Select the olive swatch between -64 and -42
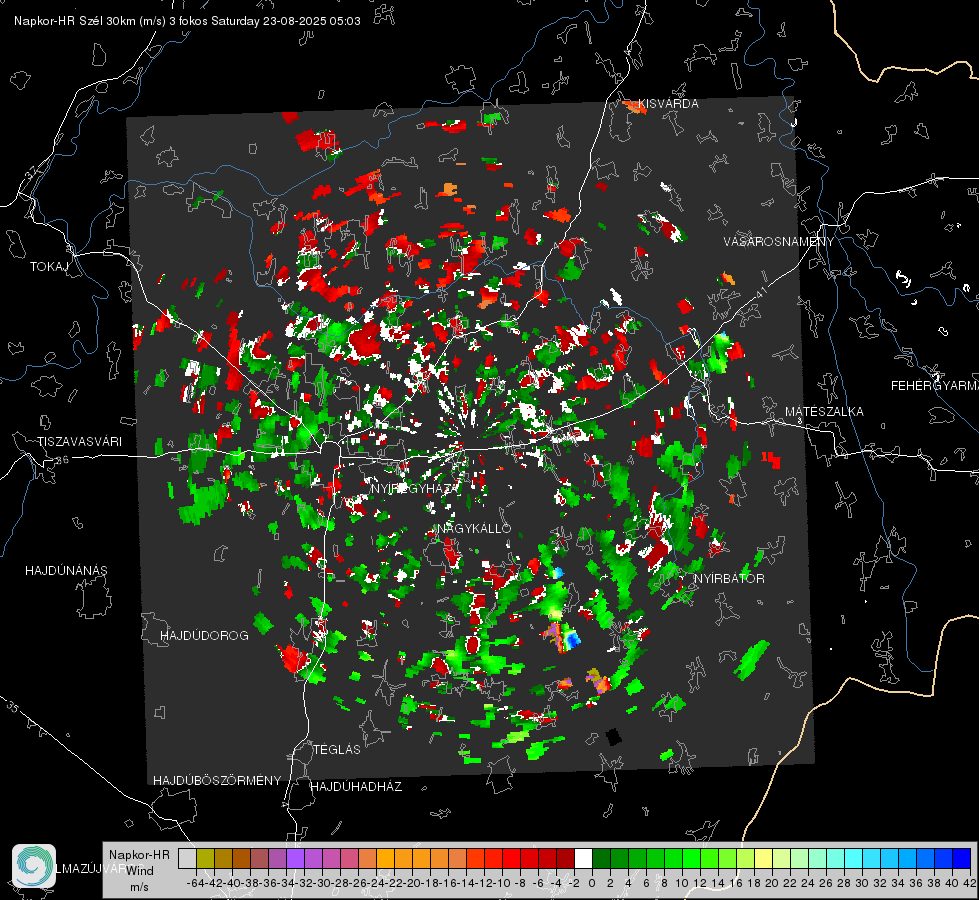 click(205, 858)
